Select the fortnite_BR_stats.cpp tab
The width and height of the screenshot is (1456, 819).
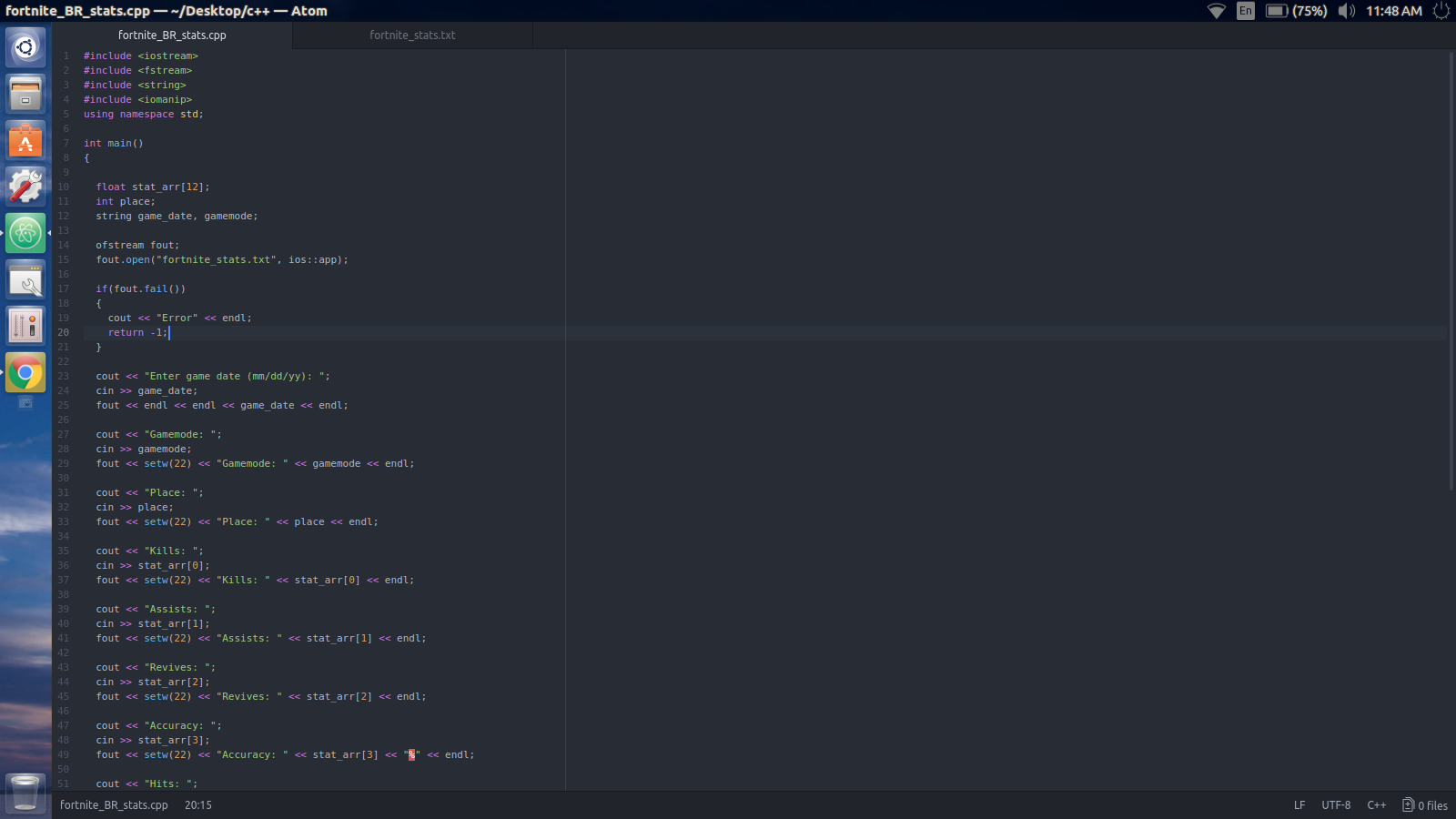tap(172, 35)
